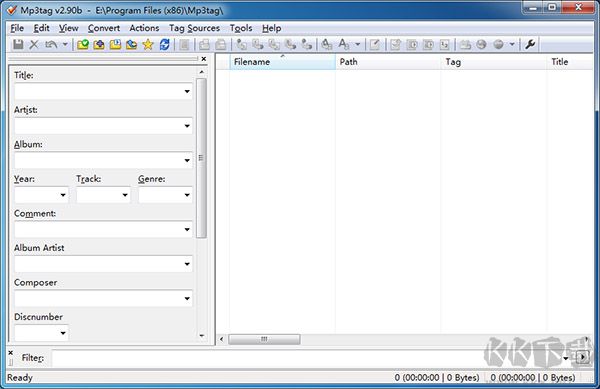Open the Edit menu
The width and height of the screenshot is (600, 389).
tap(41, 28)
